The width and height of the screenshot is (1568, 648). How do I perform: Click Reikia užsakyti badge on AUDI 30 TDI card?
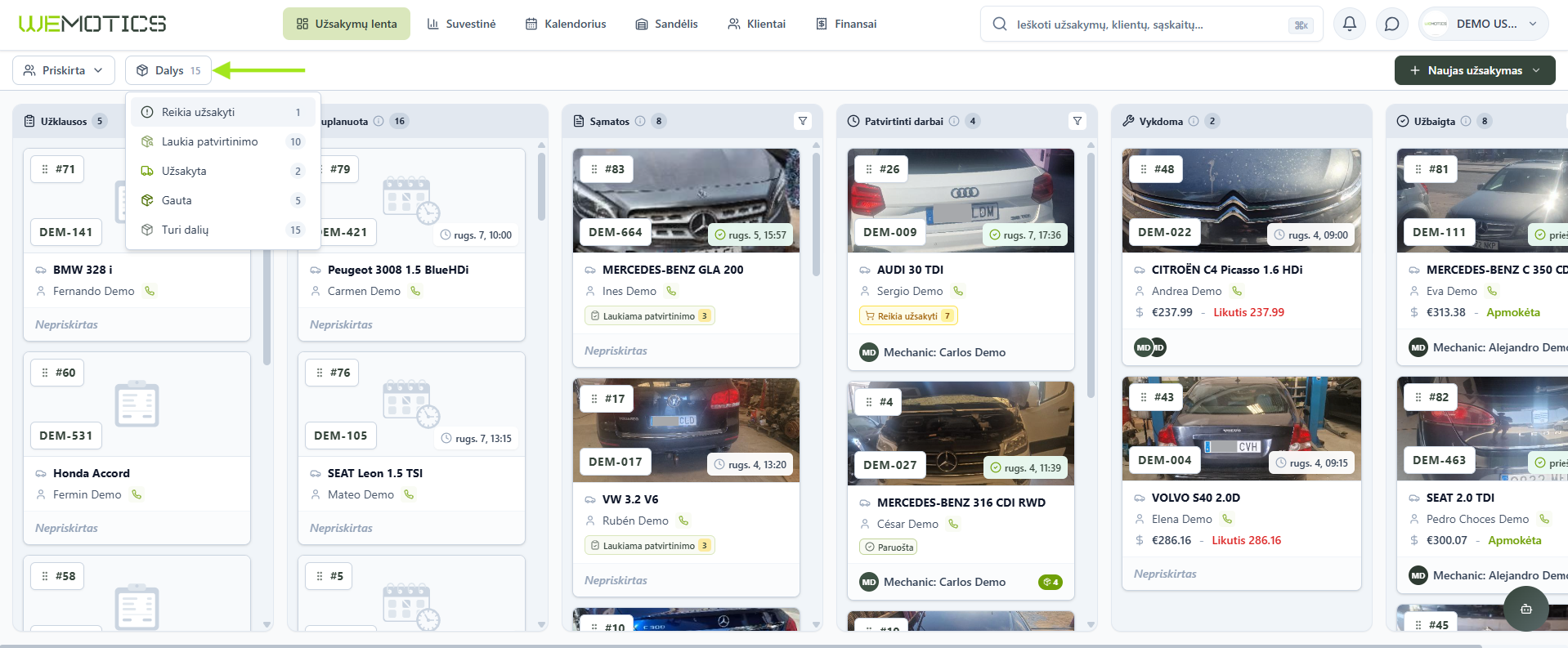(x=908, y=316)
